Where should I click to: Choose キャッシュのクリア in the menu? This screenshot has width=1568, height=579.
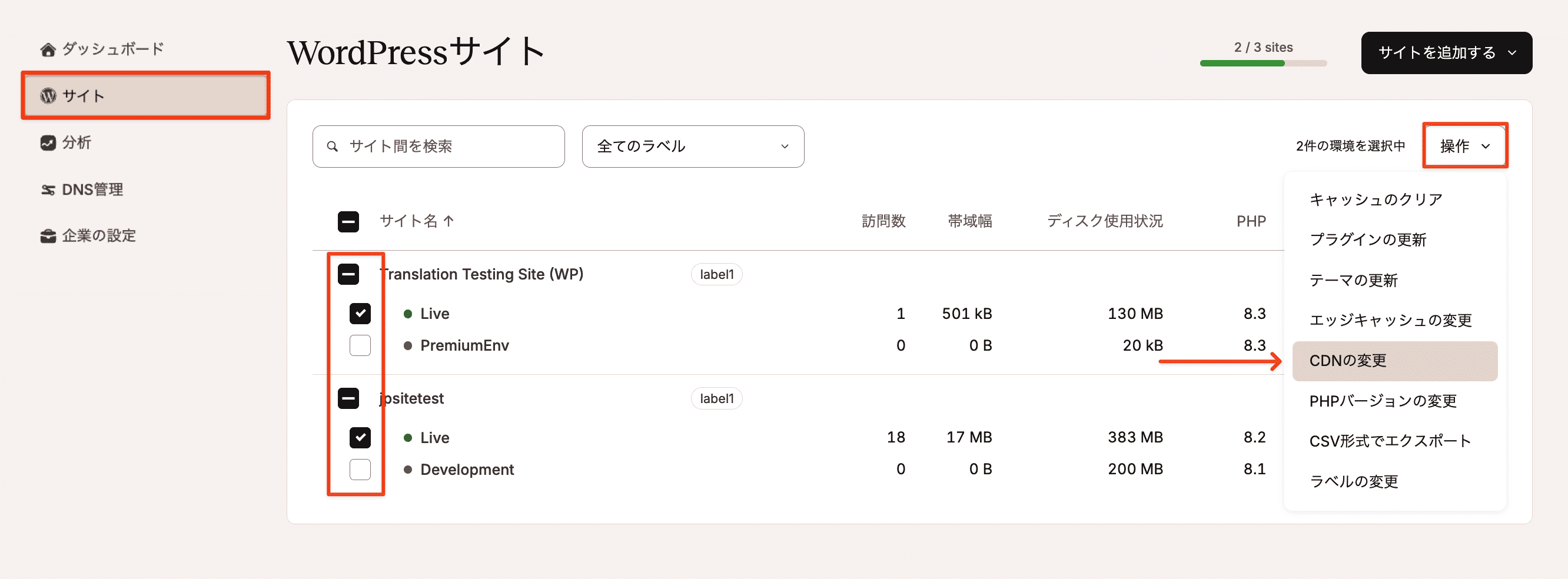click(1376, 199)
